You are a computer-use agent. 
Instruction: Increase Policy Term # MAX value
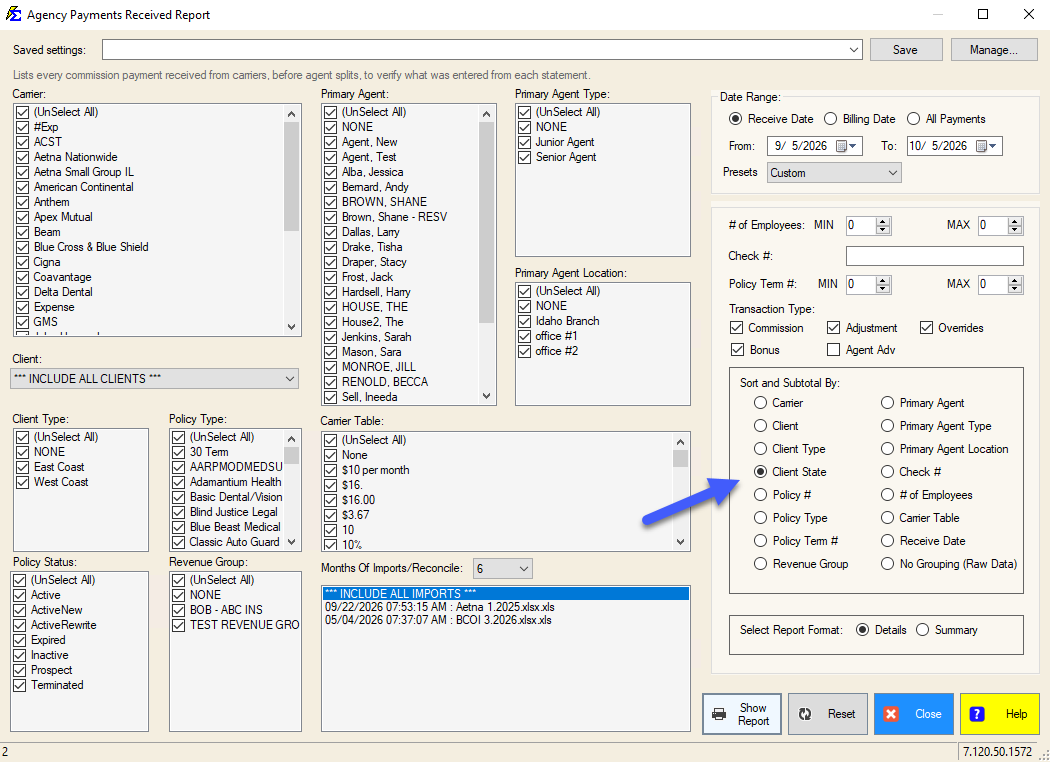pos(1015,280)
